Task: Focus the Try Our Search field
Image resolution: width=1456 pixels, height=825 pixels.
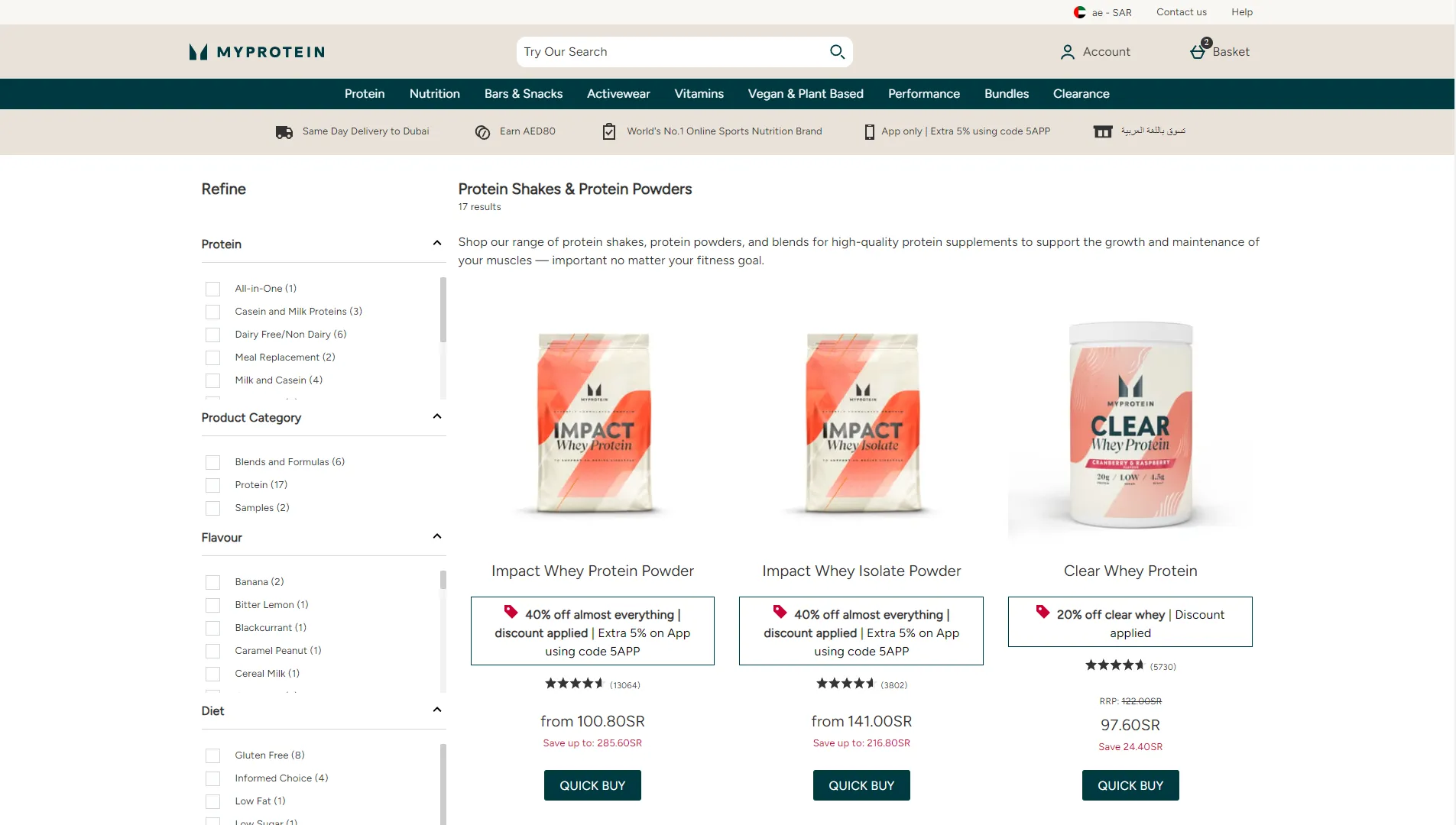Action: [x=673, y=52]
